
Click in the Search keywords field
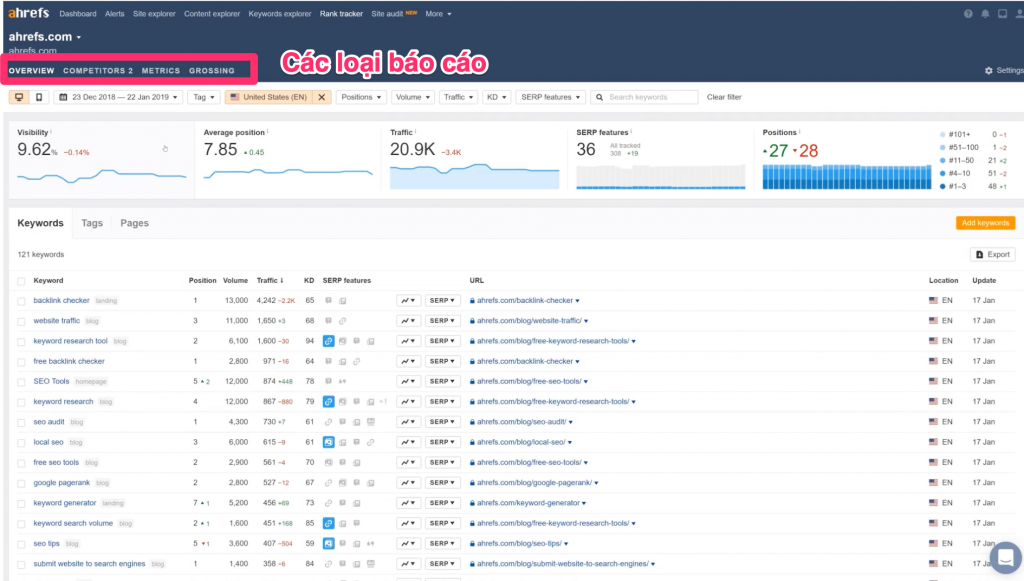coord(644,97)
